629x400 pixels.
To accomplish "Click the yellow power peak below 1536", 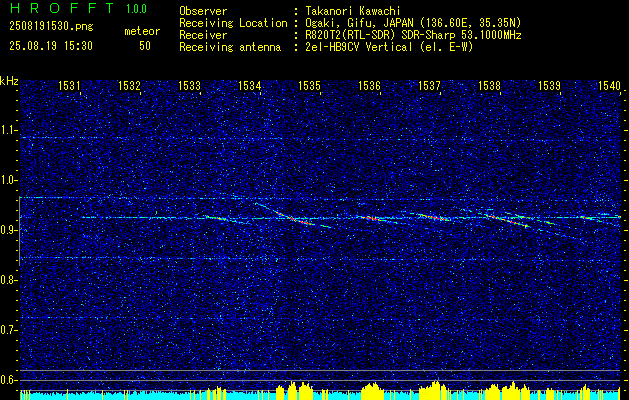I will tap(373, 389).
